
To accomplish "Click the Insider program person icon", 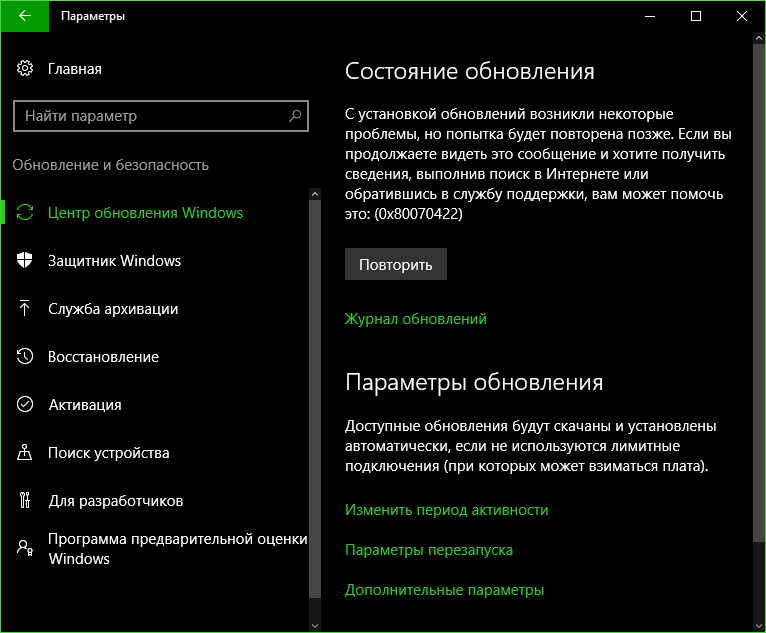I will tap(25, 548).
